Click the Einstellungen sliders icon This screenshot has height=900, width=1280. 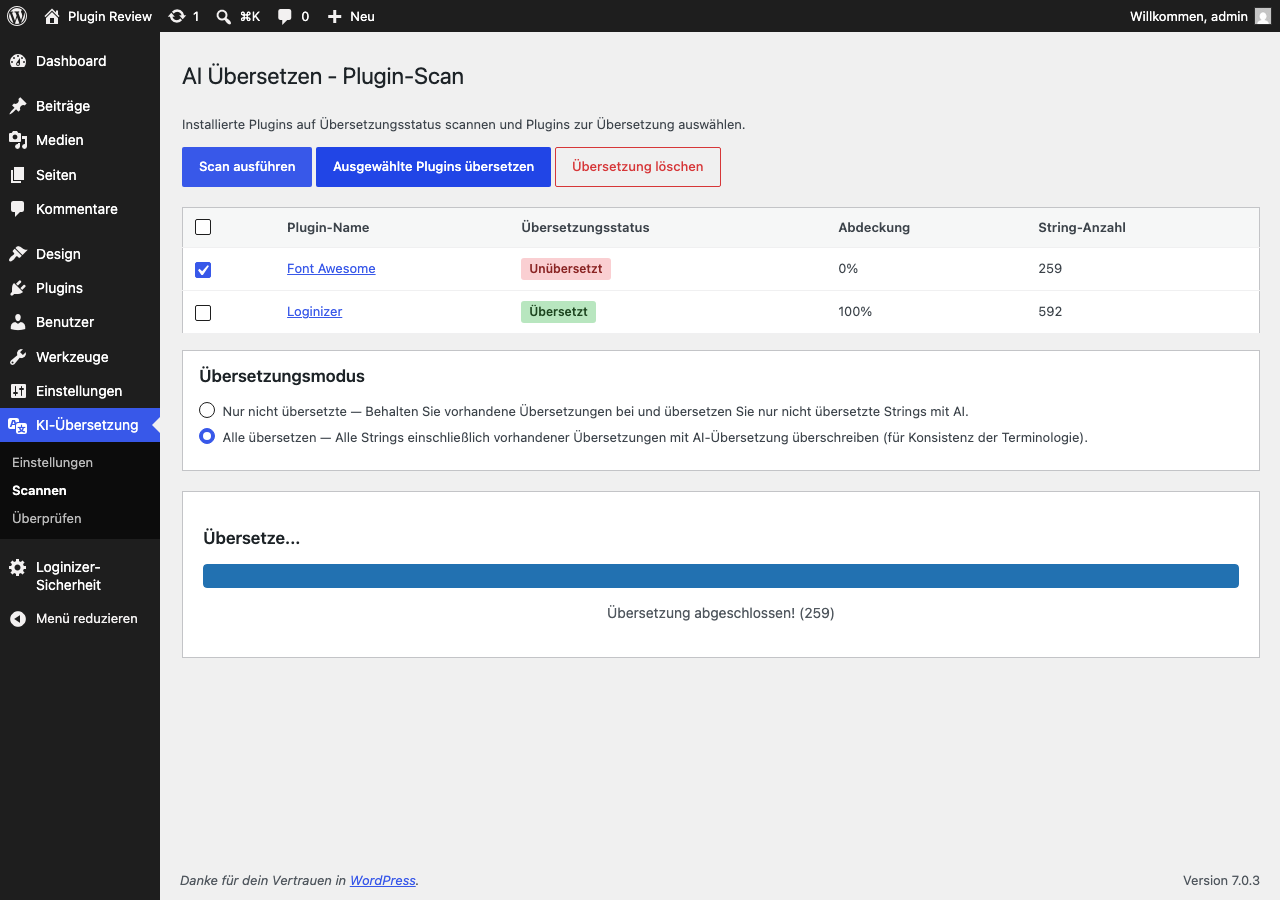point(18,391)
